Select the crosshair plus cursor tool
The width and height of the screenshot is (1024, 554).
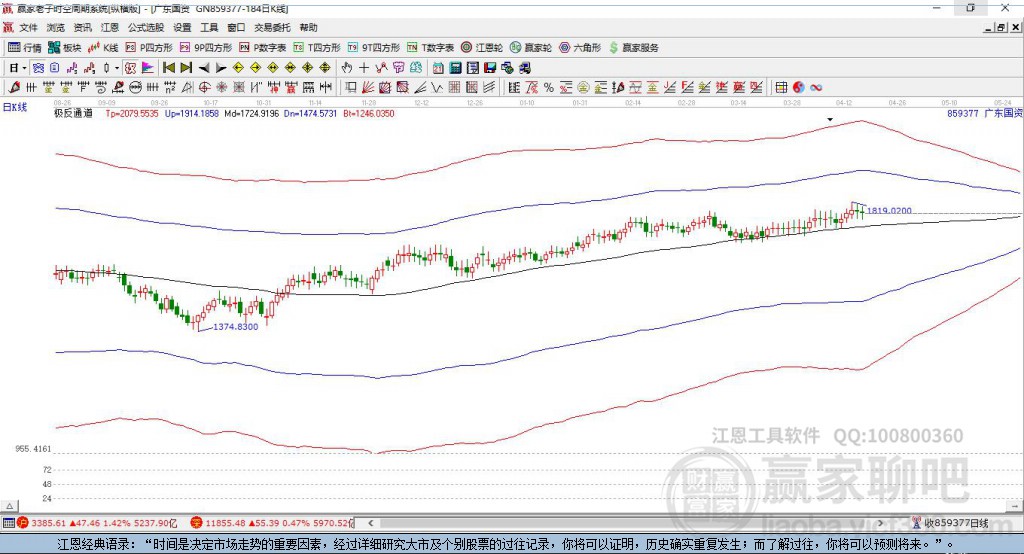point(364,68)
